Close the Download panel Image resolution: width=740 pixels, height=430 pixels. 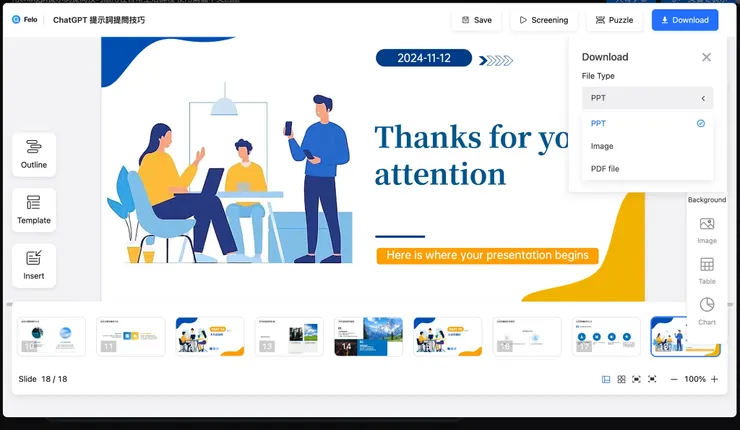pyautogui.click(x=706, y=57)
